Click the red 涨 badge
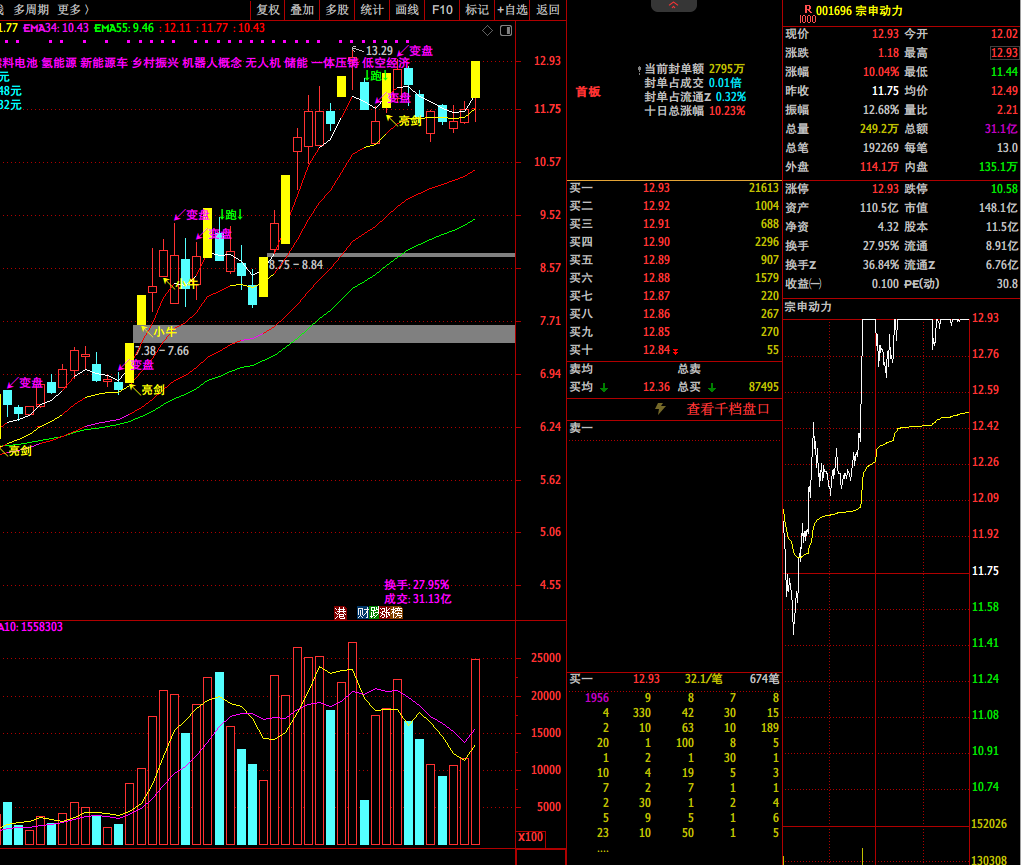 coord(384,613)
